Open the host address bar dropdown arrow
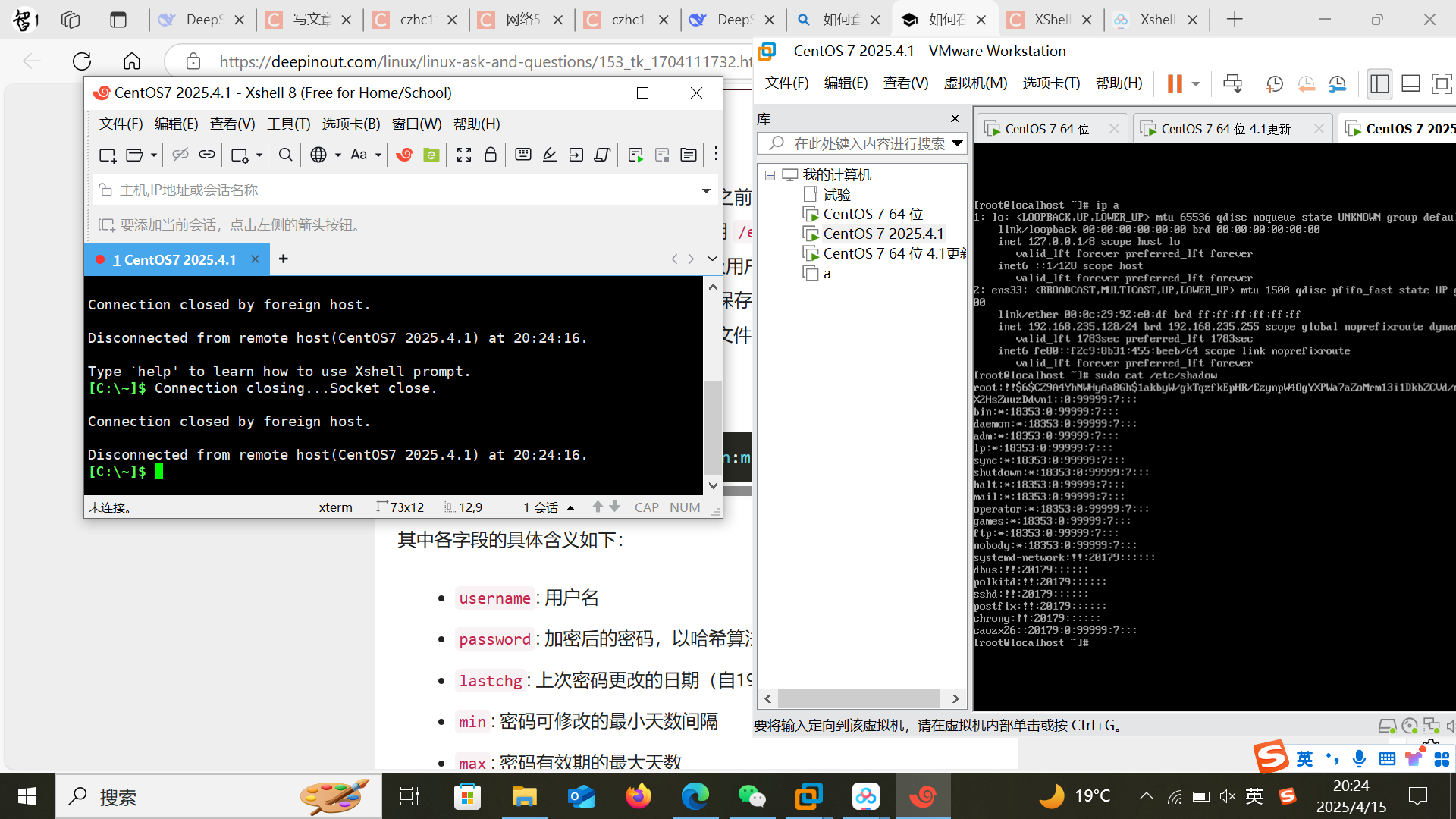This screenshot has height=819, width=1456. [x=706, y=190]
